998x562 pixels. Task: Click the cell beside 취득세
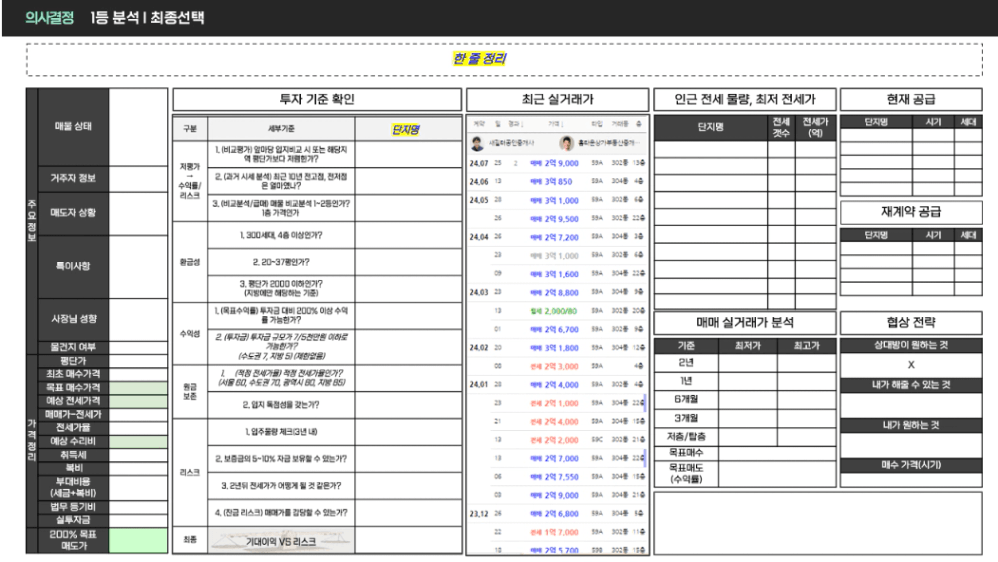pos(138,455)
